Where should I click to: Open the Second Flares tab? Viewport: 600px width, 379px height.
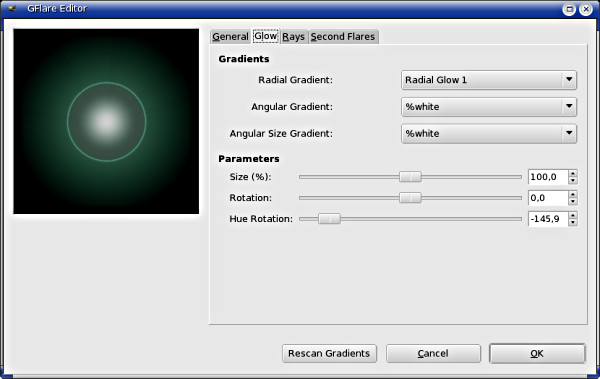(343, 37)
